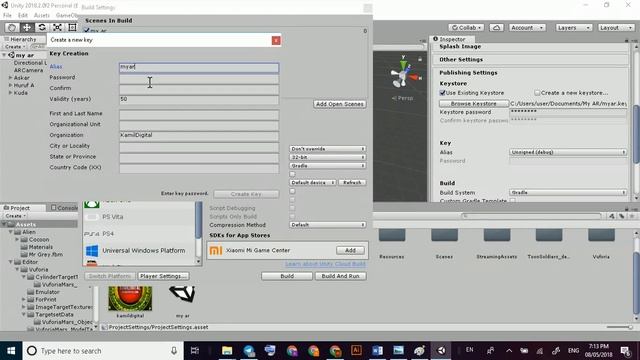Open Microsoft Word from taskbar
The image size is (640, 360).
coord(378,351)
